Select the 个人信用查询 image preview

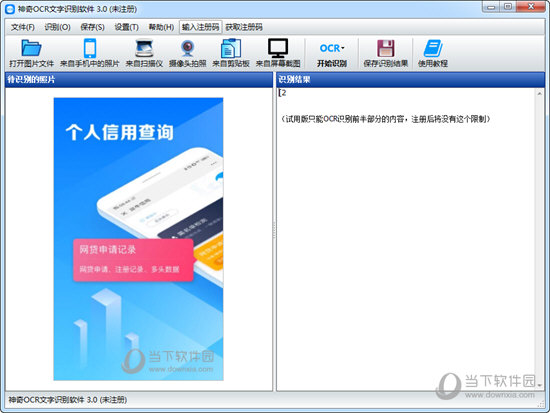pyautogui.click(x=139, y=239)
